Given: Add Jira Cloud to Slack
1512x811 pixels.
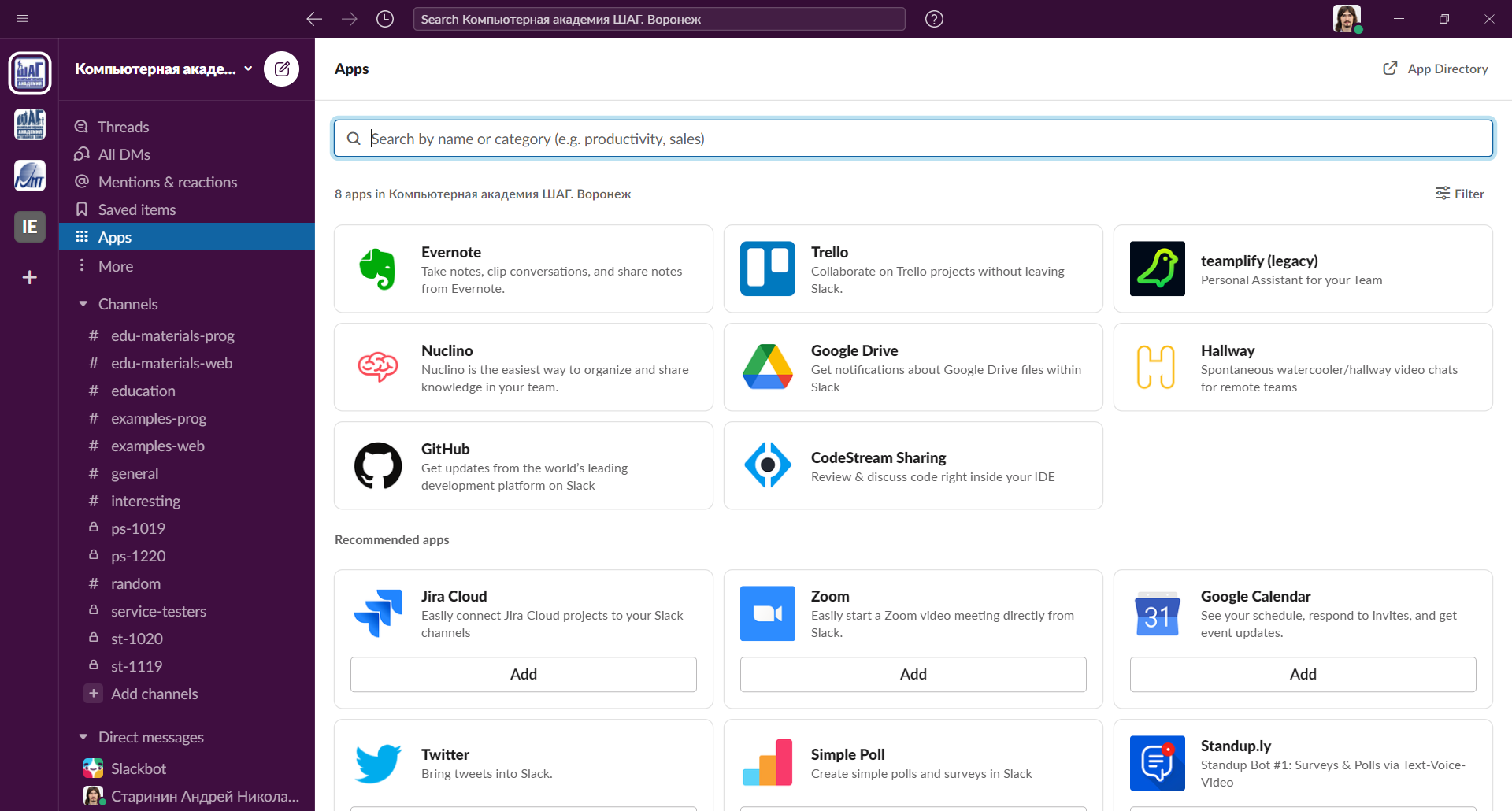Looking at the screenshot, I should 524,674.
